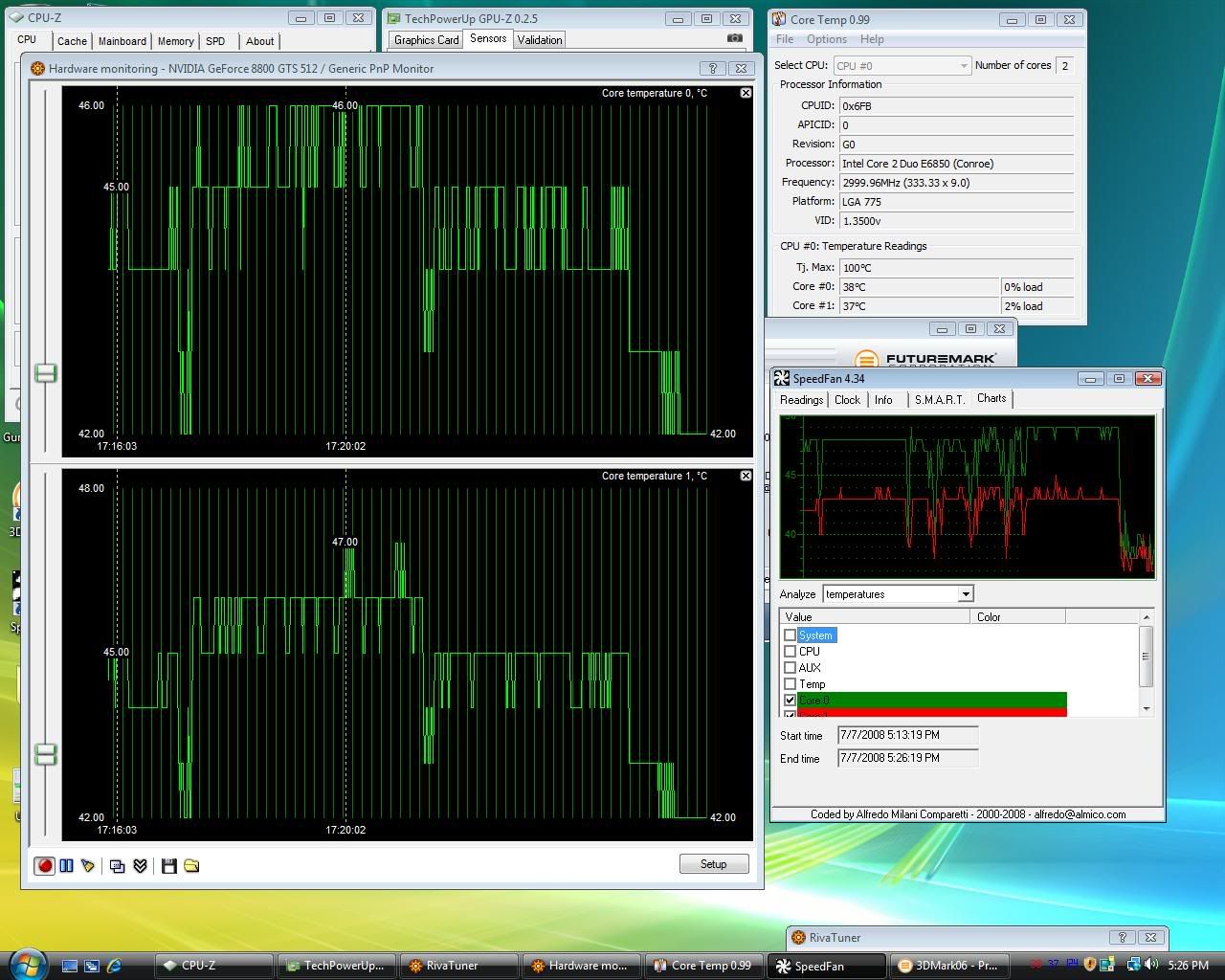This screenshot has height=980, width=1225.
Task: Open the Analyze temperatures dropdown
Action: click(x=965, y=594)
